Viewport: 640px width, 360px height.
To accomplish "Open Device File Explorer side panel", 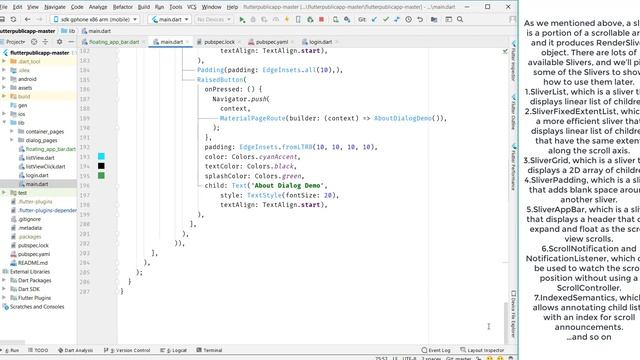I will 513,313.
